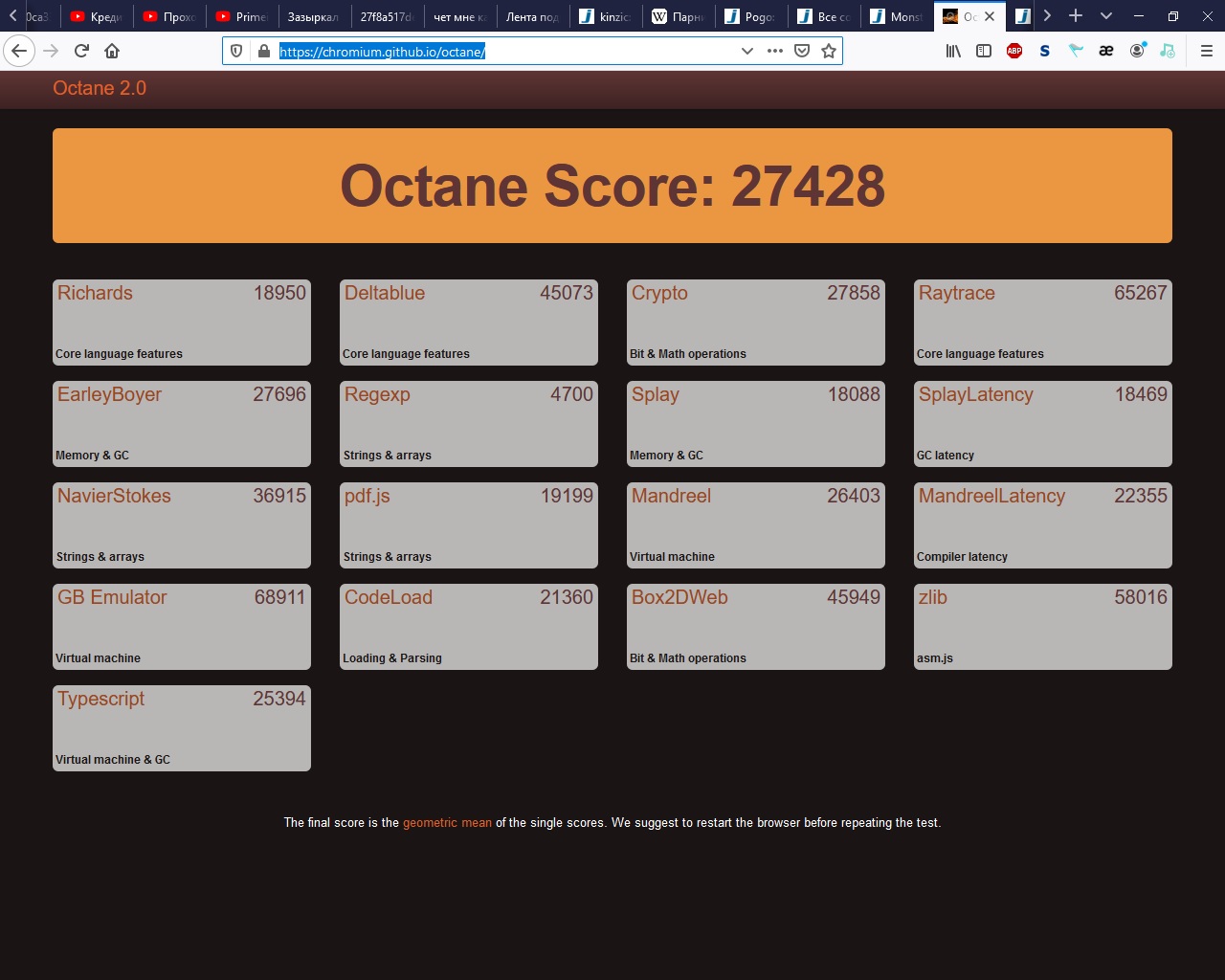Show the site tracking protection shield
This screenshot has height=980, width=1225.
[x=236, y=51]
